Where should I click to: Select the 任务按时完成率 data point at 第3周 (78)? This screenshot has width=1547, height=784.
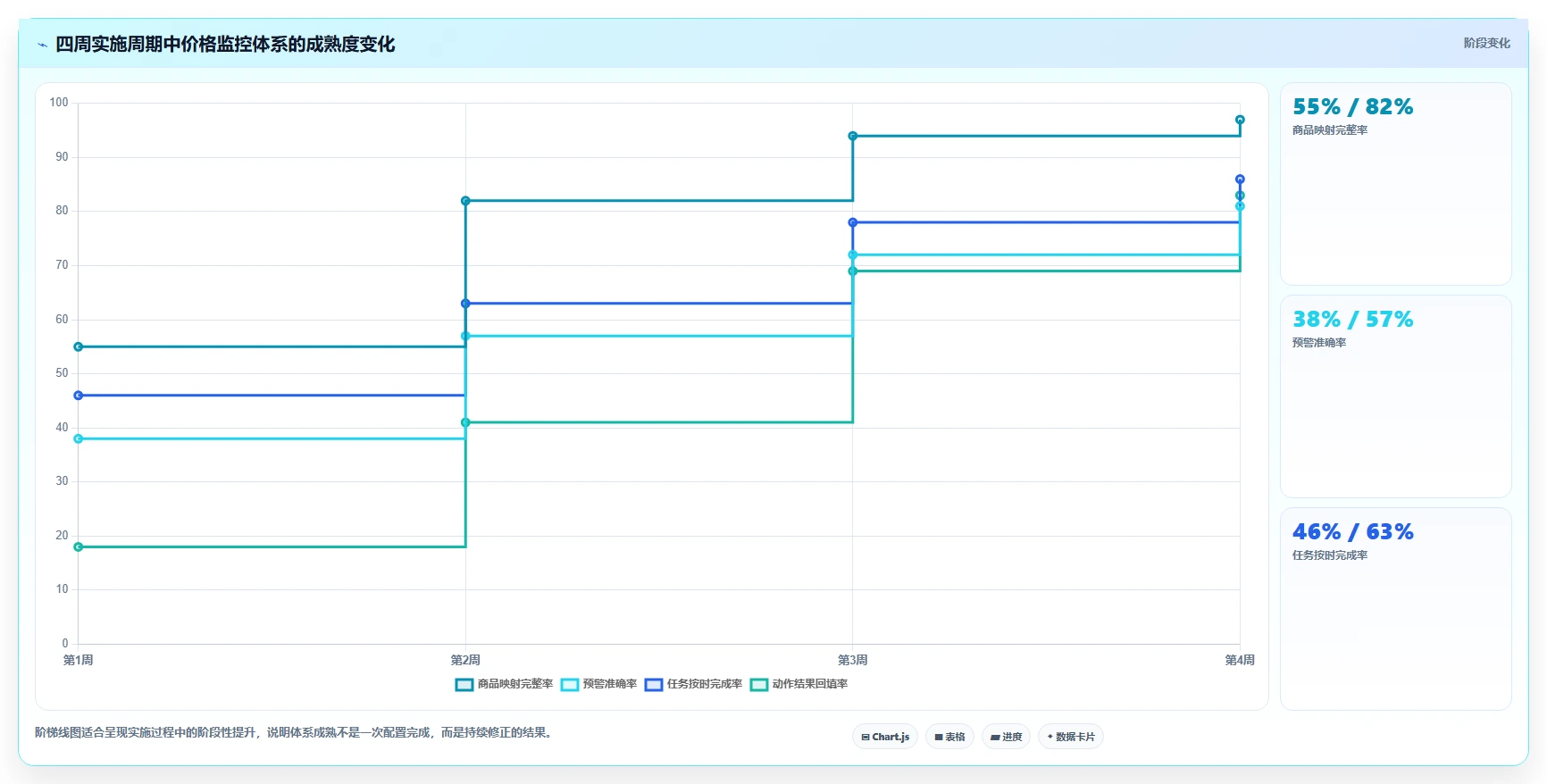click(x=853, y=222)
